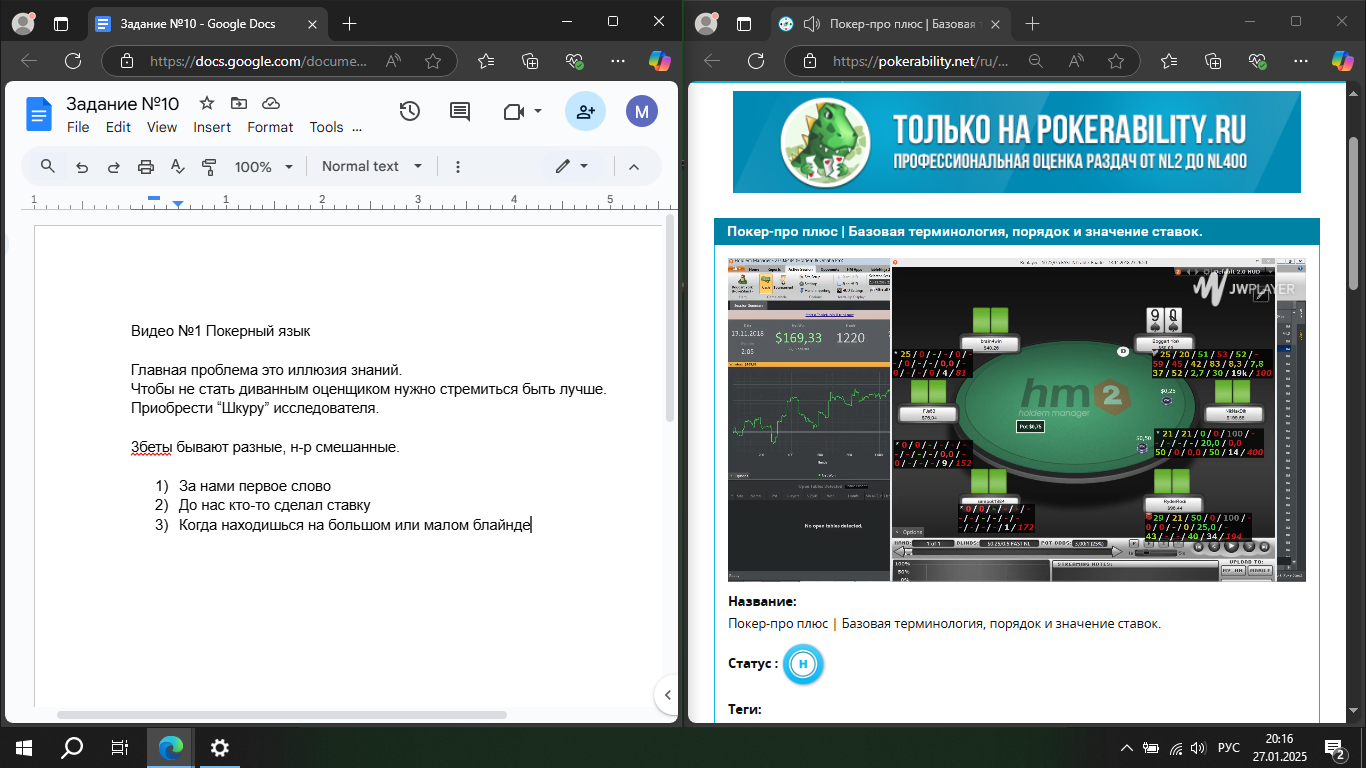1366x768 pixels.
Task: Refresh the pokerability.net page
Action: click(756, 61)
